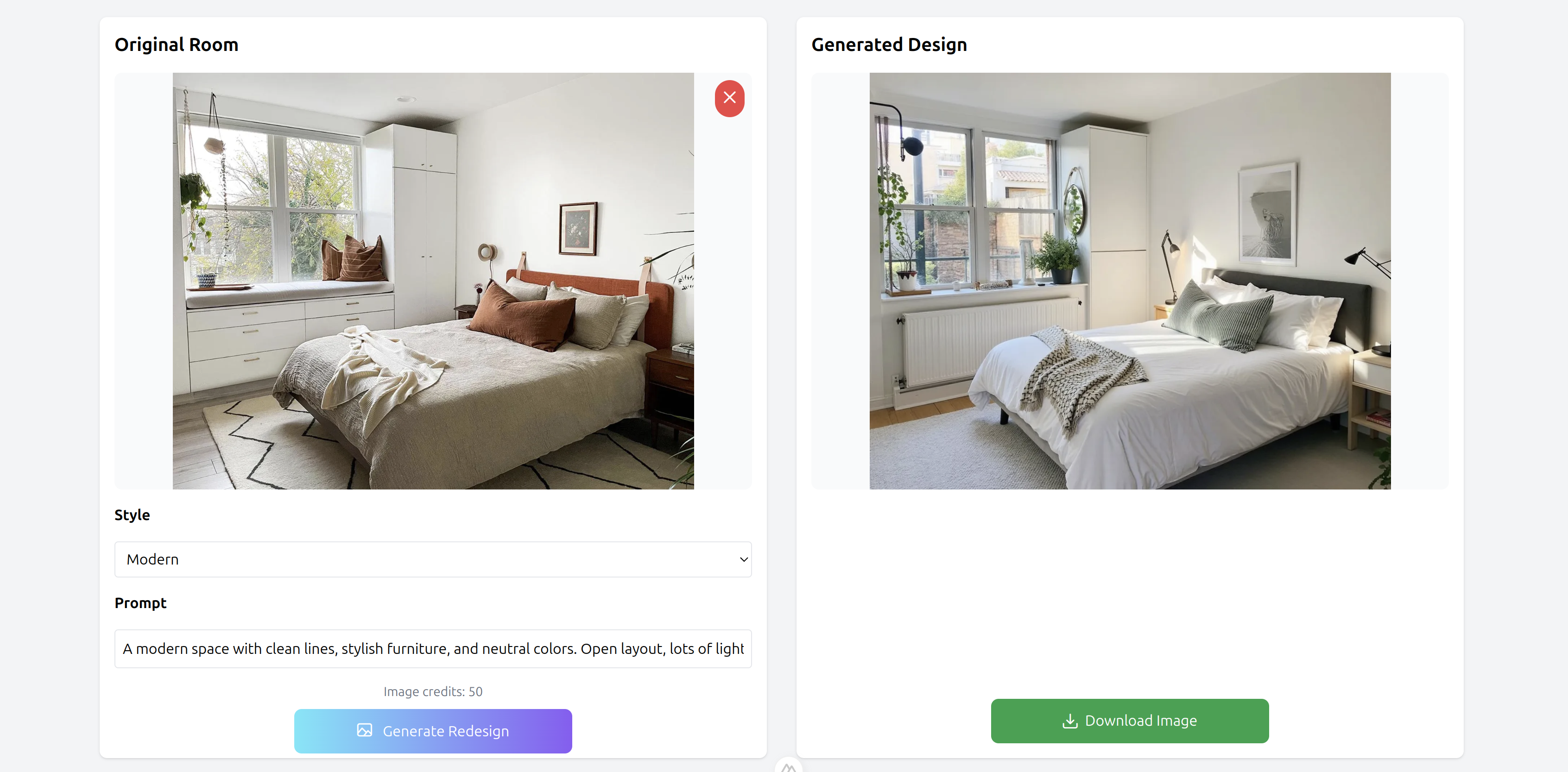Click the Generate Redesign button label
The height and width of the screenshot is (772, 1568).
point(446,731)
